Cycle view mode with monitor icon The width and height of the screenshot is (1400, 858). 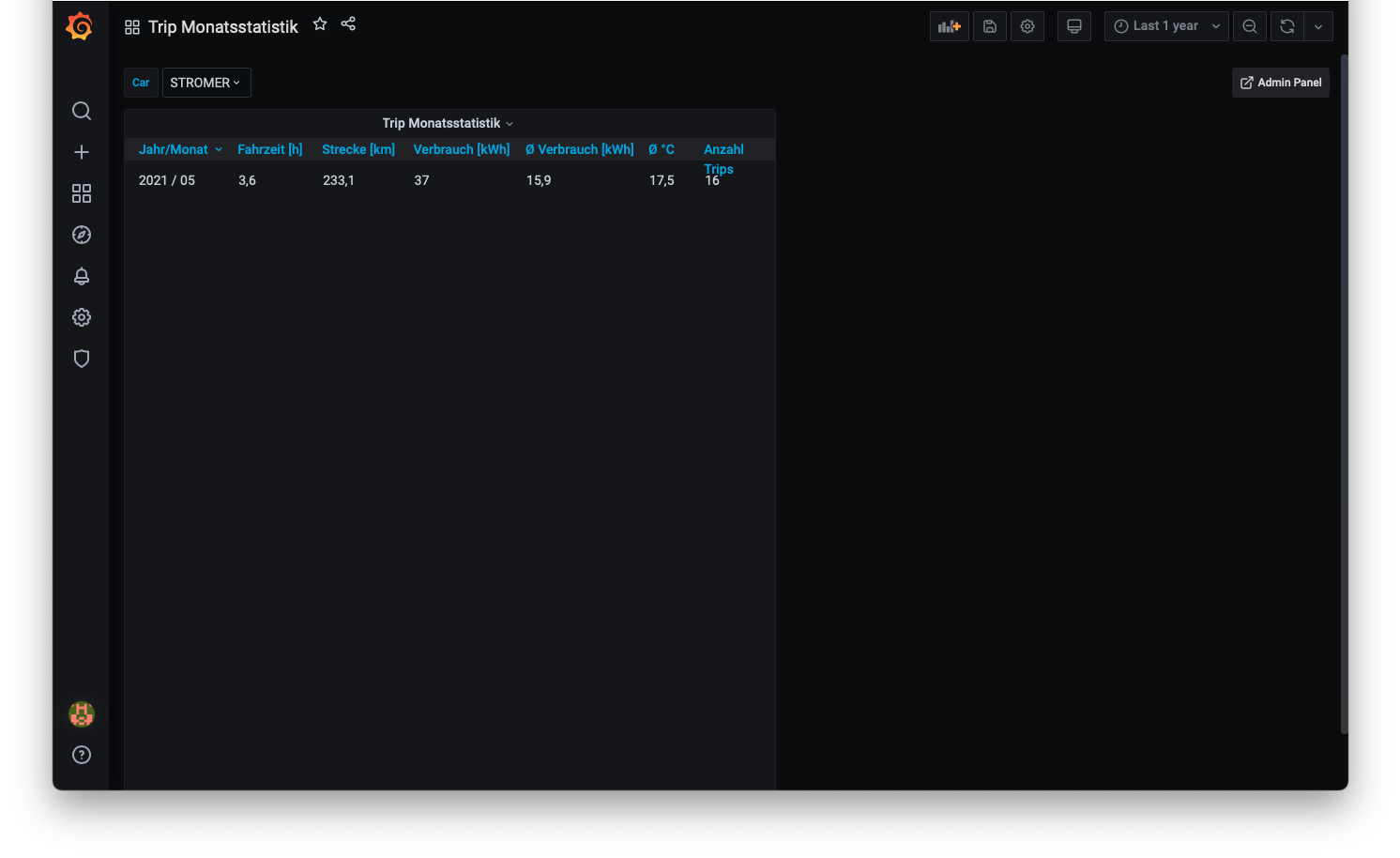click(1073, 26)
